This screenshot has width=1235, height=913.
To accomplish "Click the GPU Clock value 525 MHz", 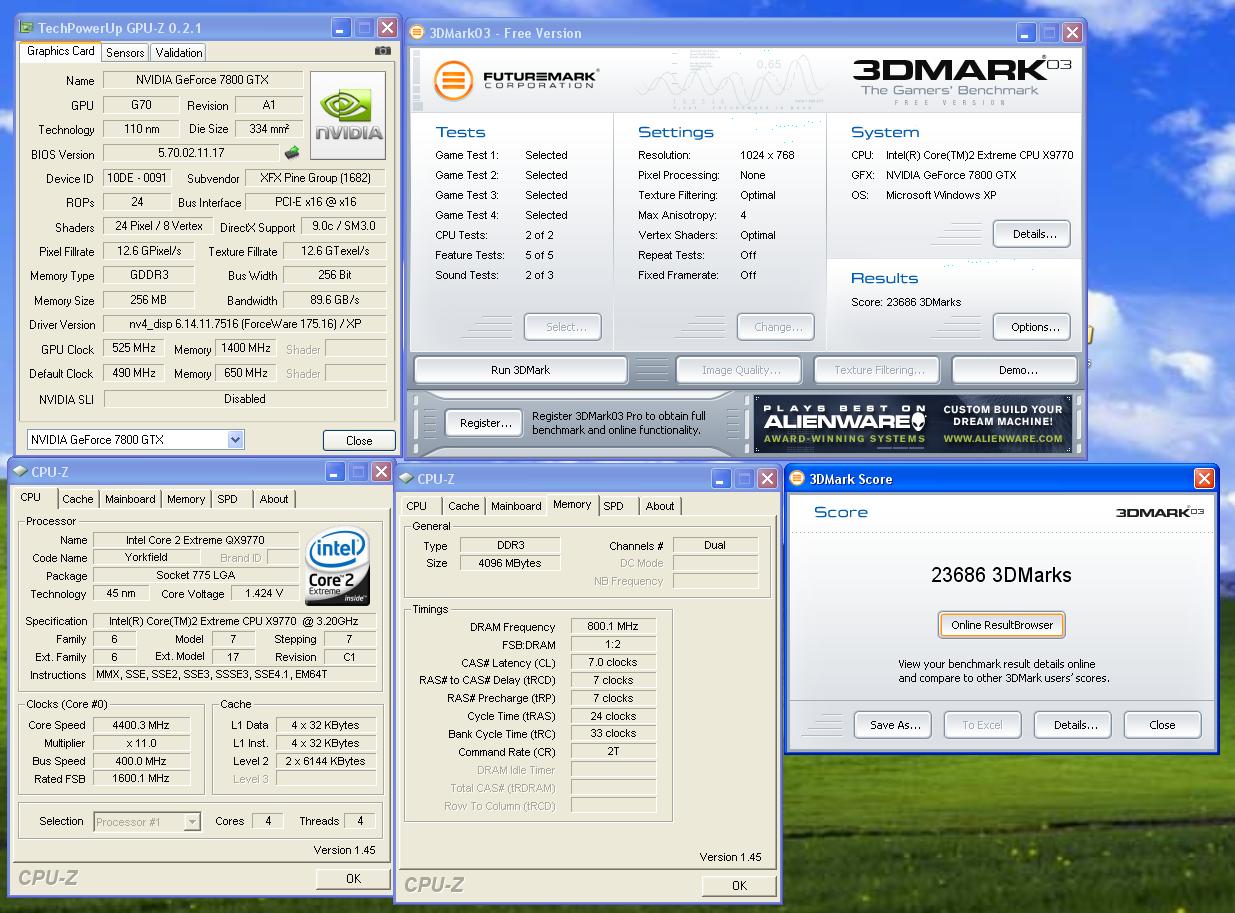I will pos(133,349).
